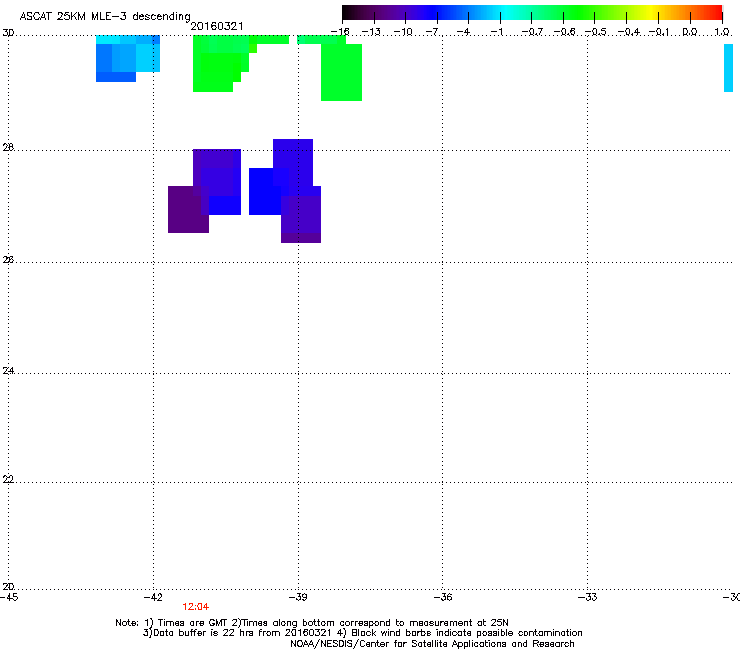The height and width of the screenshot is (650, 740).
Task: Click the color scale label -0.6
Action: (x=564, y=32)
